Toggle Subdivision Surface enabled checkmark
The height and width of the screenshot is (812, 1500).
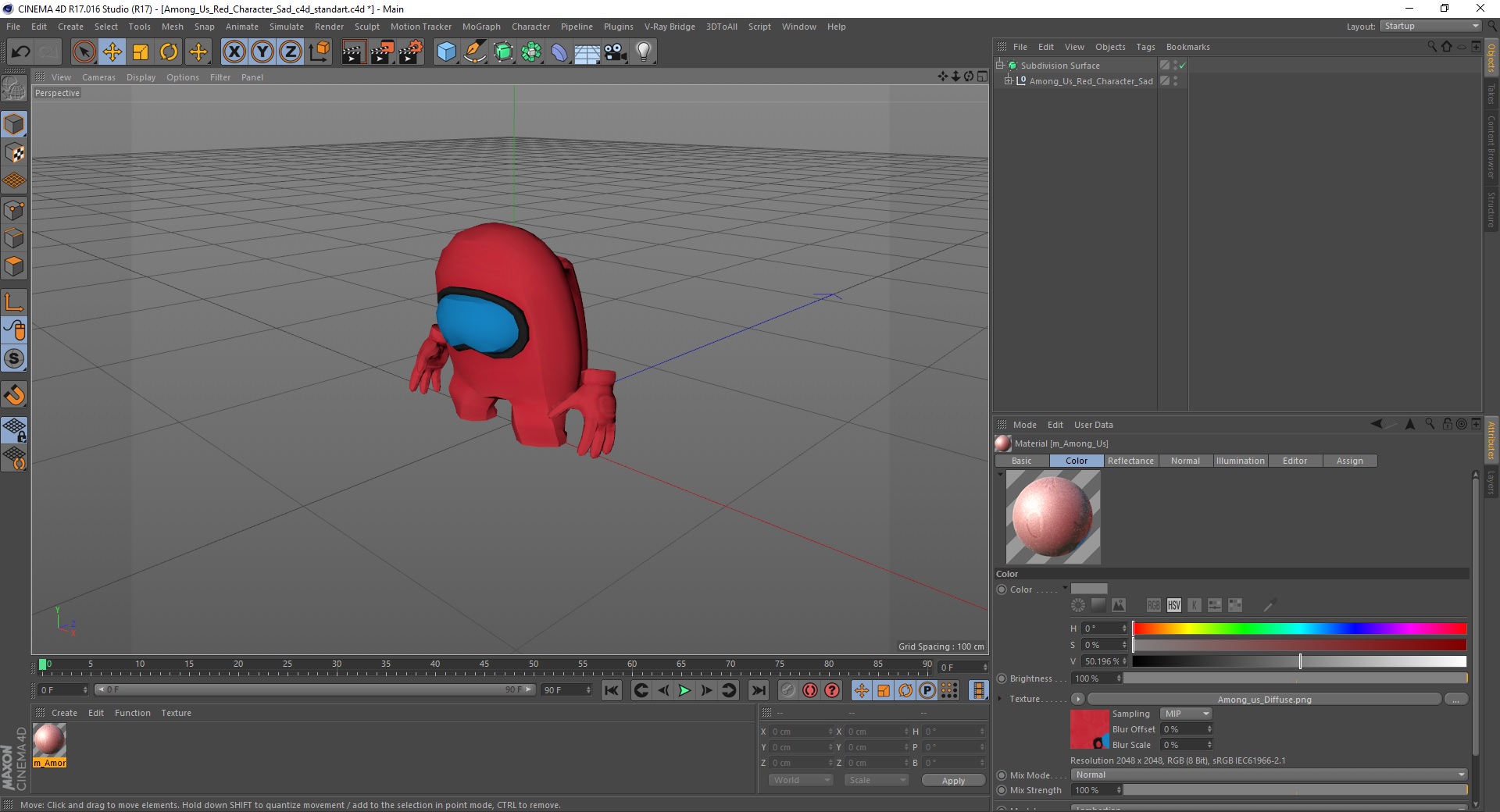1182,66
